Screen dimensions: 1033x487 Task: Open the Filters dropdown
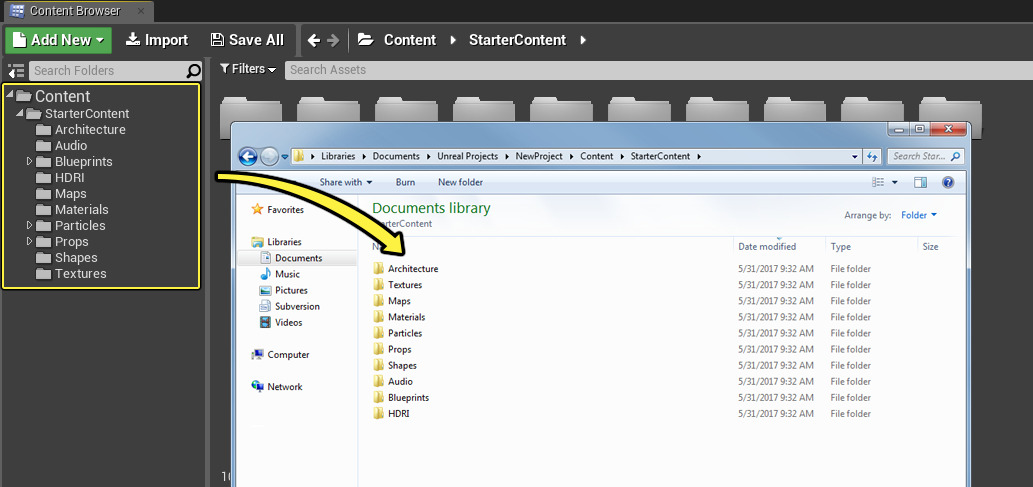click(247, 69)
